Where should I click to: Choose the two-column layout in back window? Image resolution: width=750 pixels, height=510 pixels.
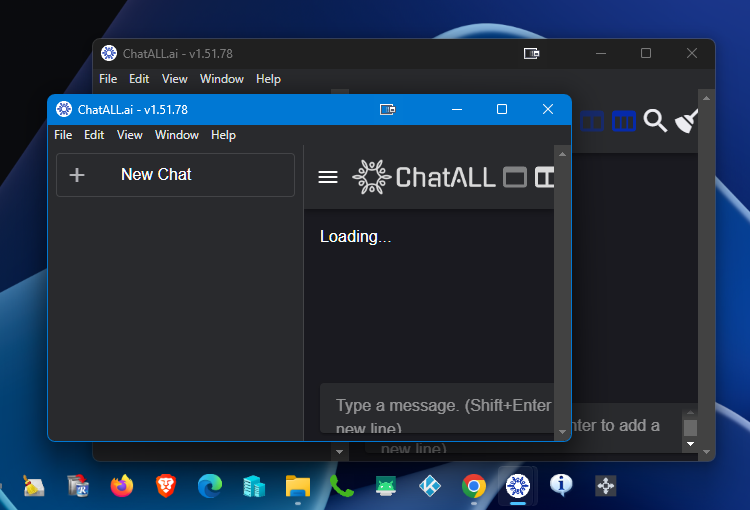point(592,121)
